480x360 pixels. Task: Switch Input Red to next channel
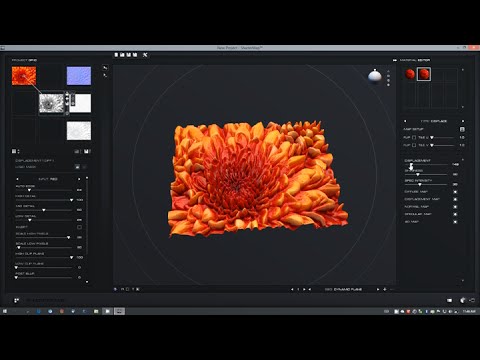[x=79, y=179]
